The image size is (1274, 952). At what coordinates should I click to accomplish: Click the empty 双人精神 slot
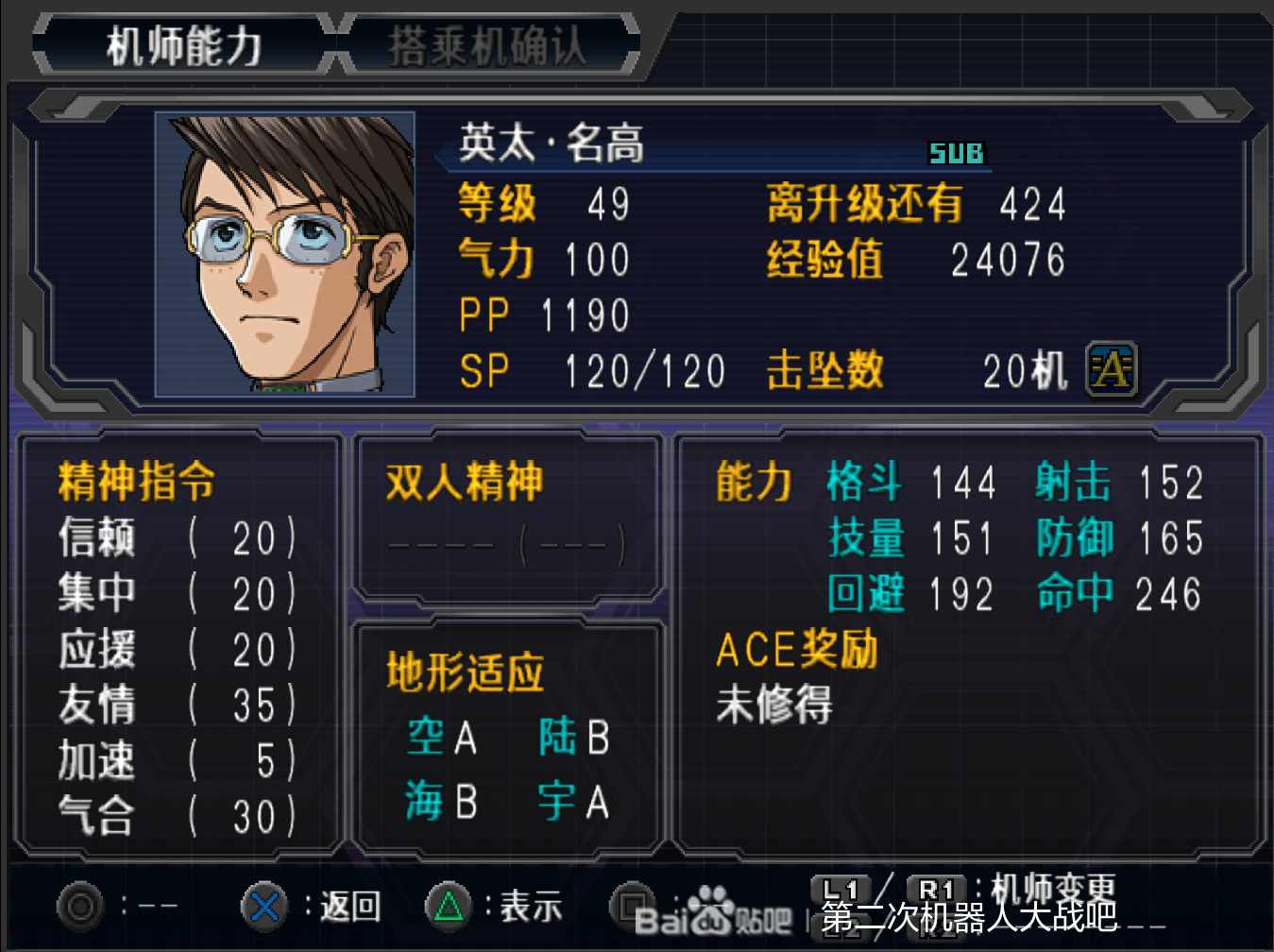coord(506,545)
